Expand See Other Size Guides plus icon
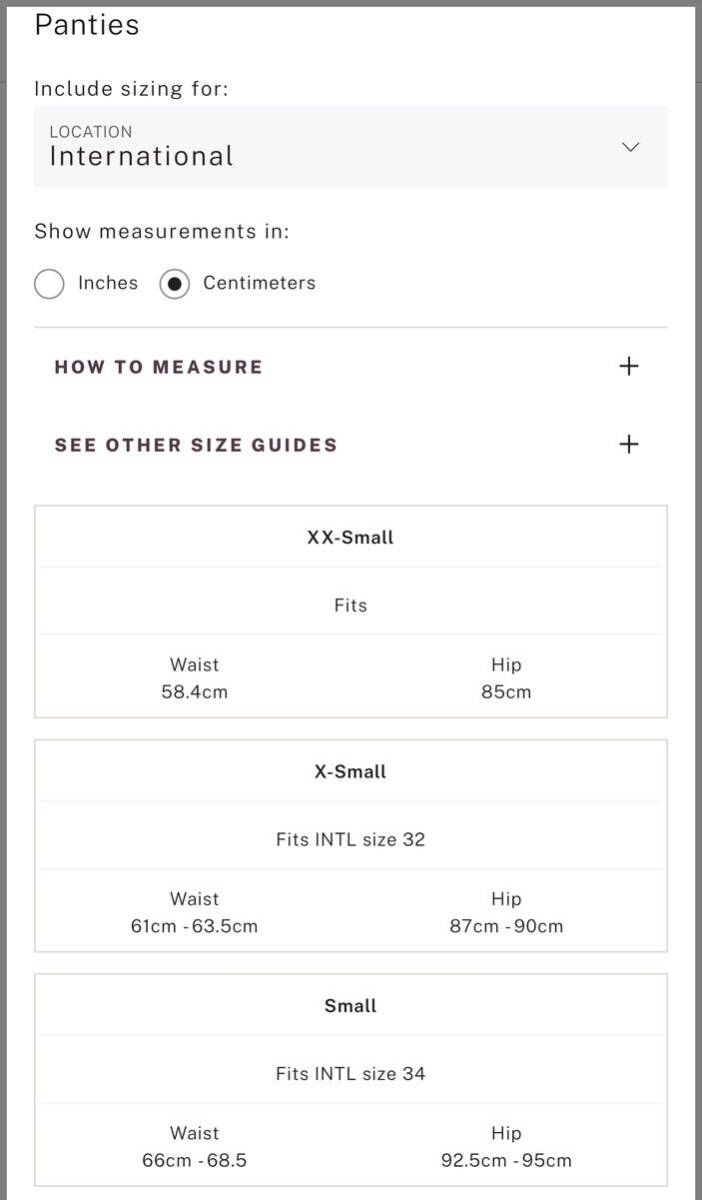This screenshot has height=1200, width=702. pyautogui.click(x=628, y=444)
